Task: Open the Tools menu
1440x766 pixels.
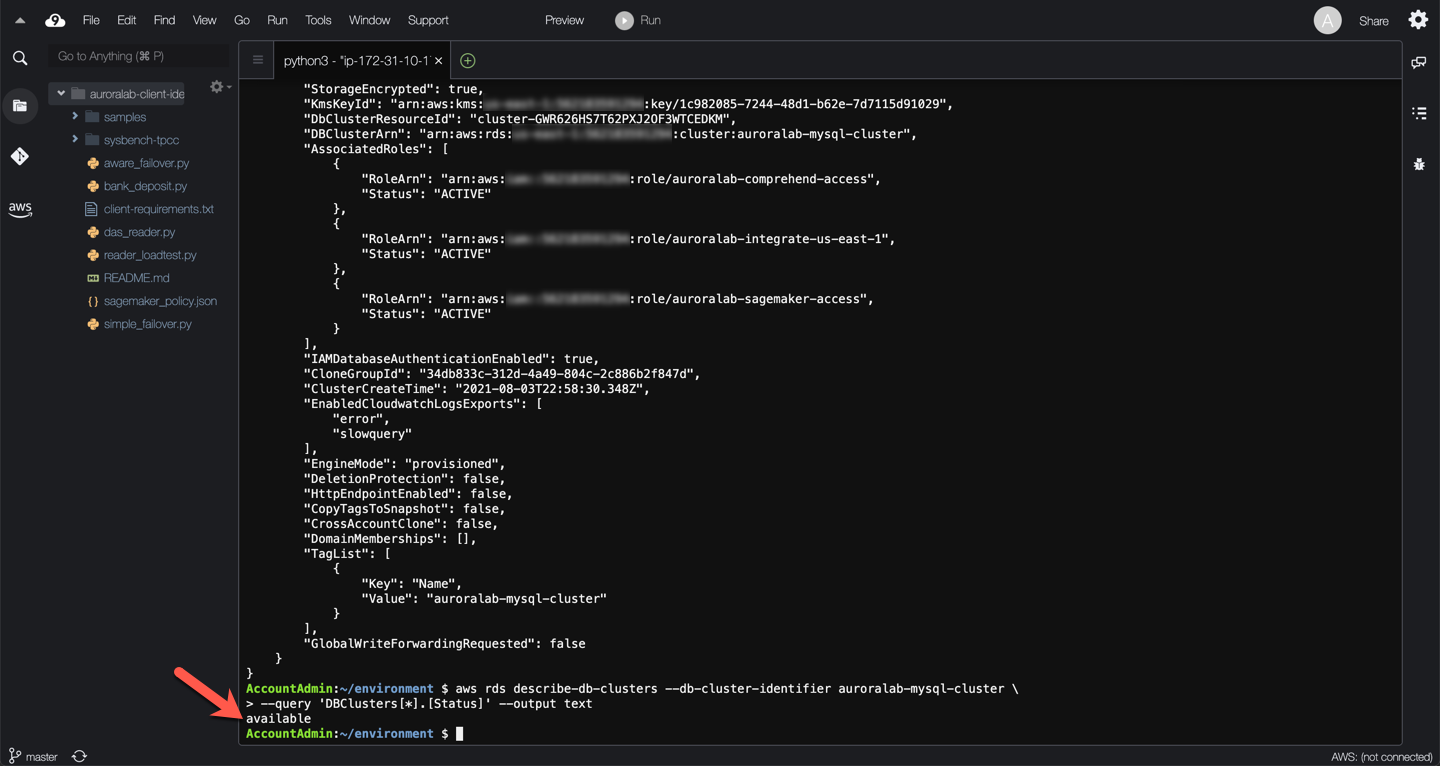Action: click(318, 20)
